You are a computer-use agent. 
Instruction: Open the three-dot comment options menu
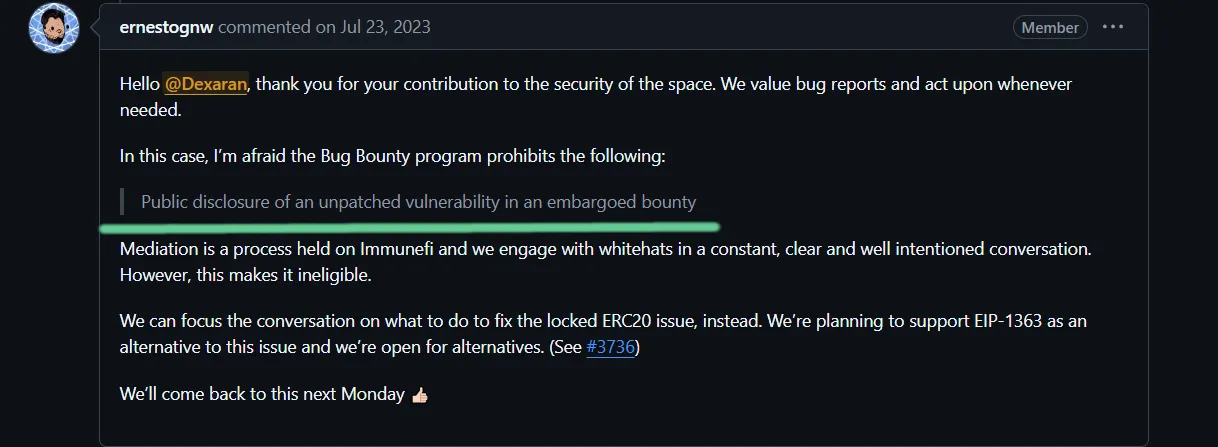click(x=1113, y=27)
